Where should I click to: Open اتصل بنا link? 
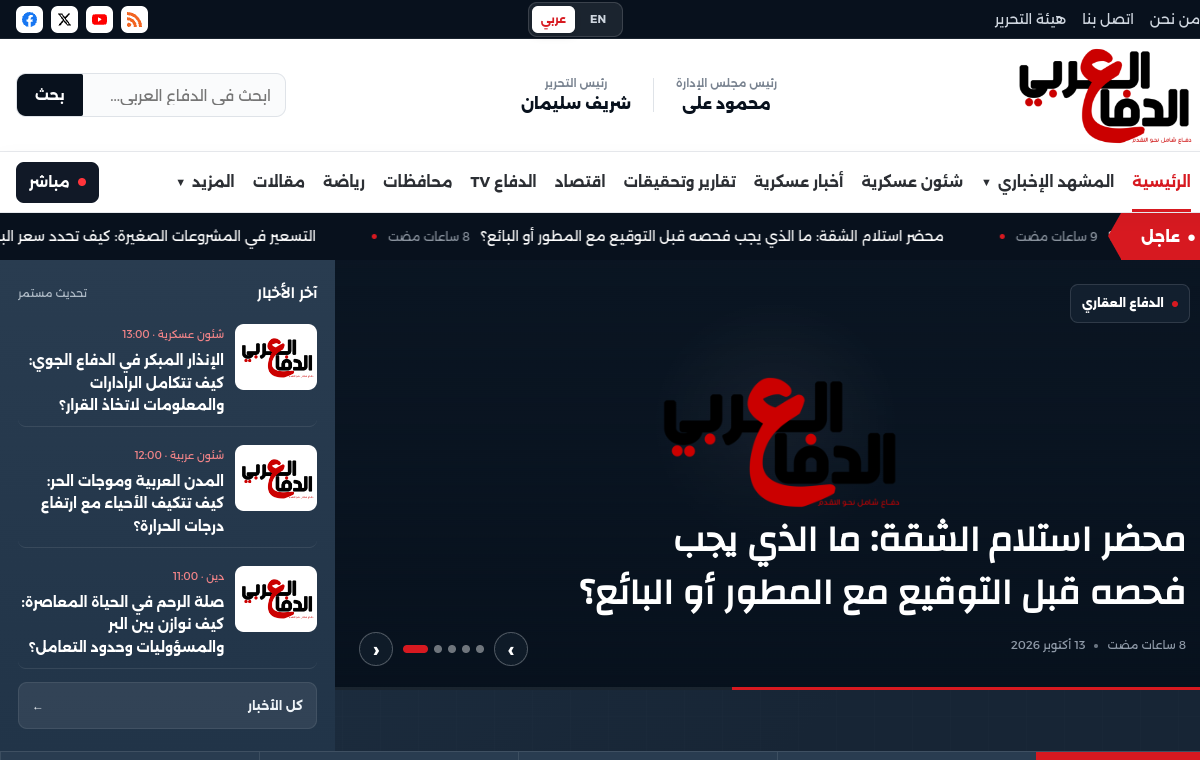pos(1108,19)
